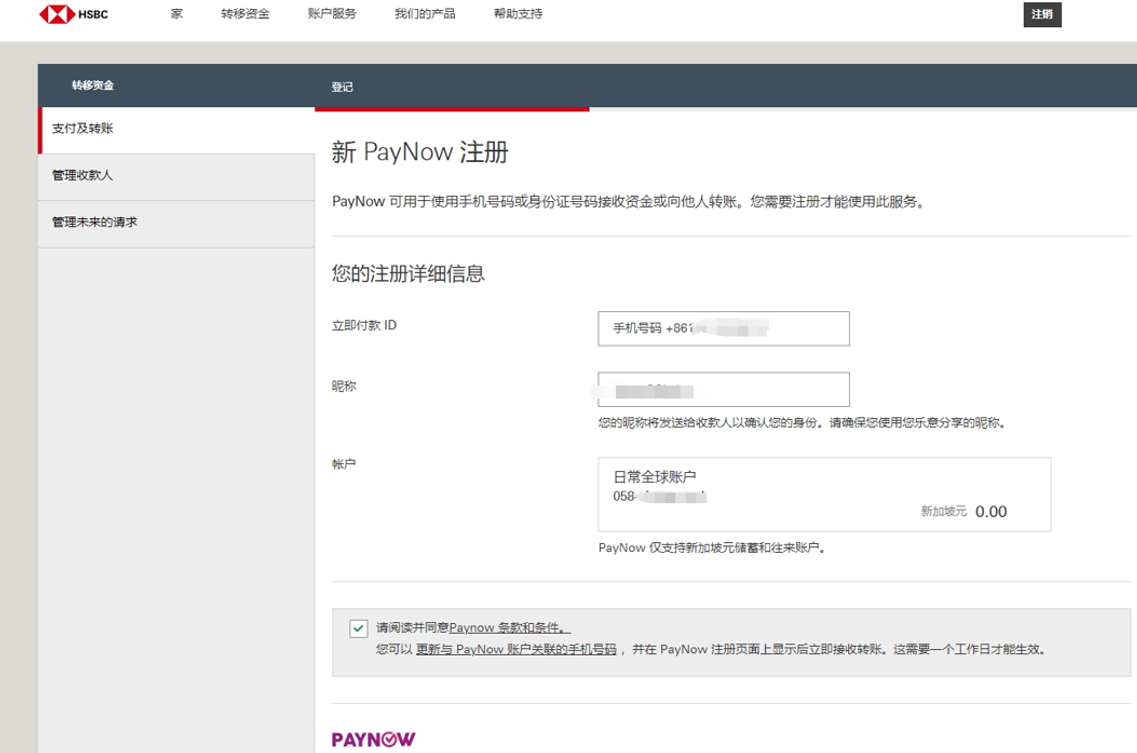Click the 立即付款 ID phone number field
This screenshot has height=753, width=1137.
tap(722, 328)
